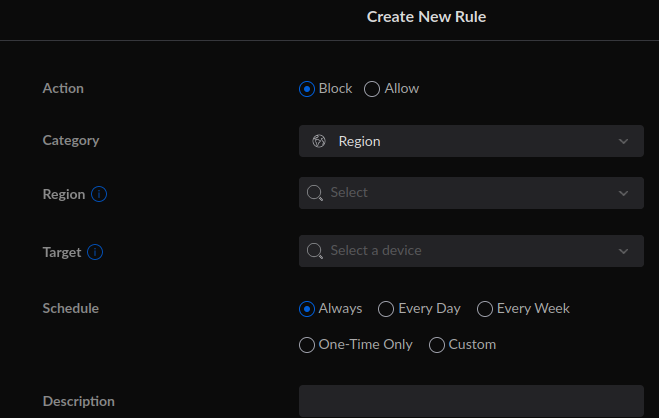Click the Region category value text
Image resolution: width=659 pixels, height=418 pixels.
[359, 142]
